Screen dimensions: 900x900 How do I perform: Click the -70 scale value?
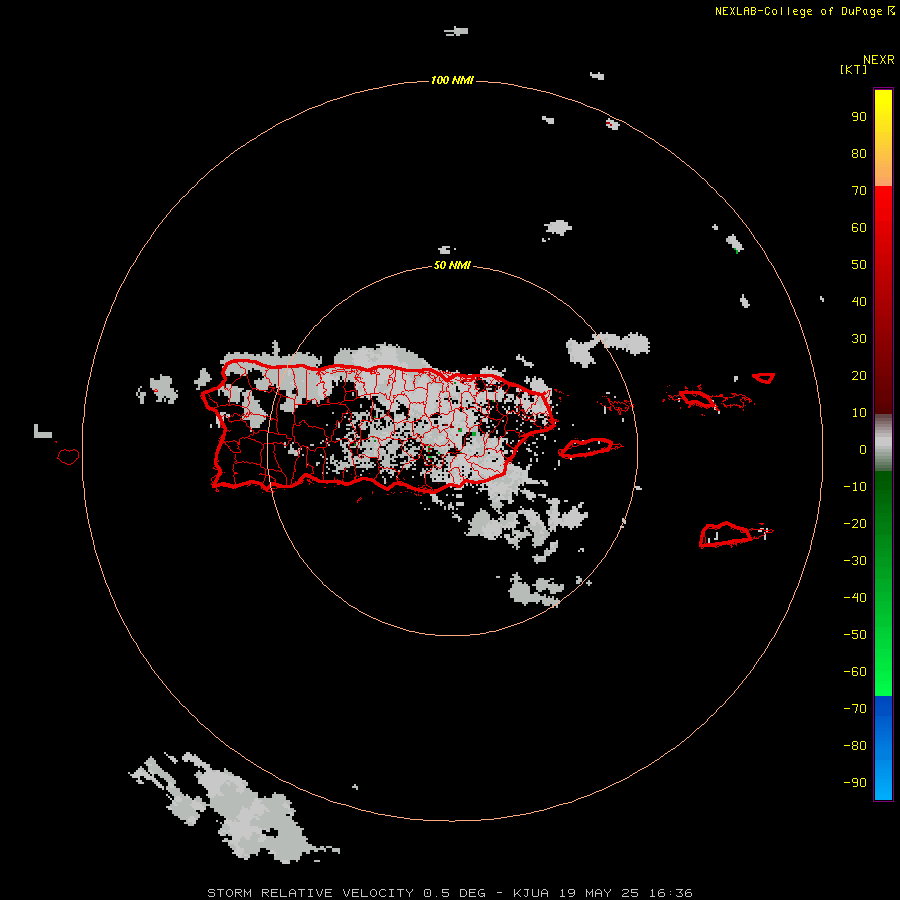[x=855, y=709]
